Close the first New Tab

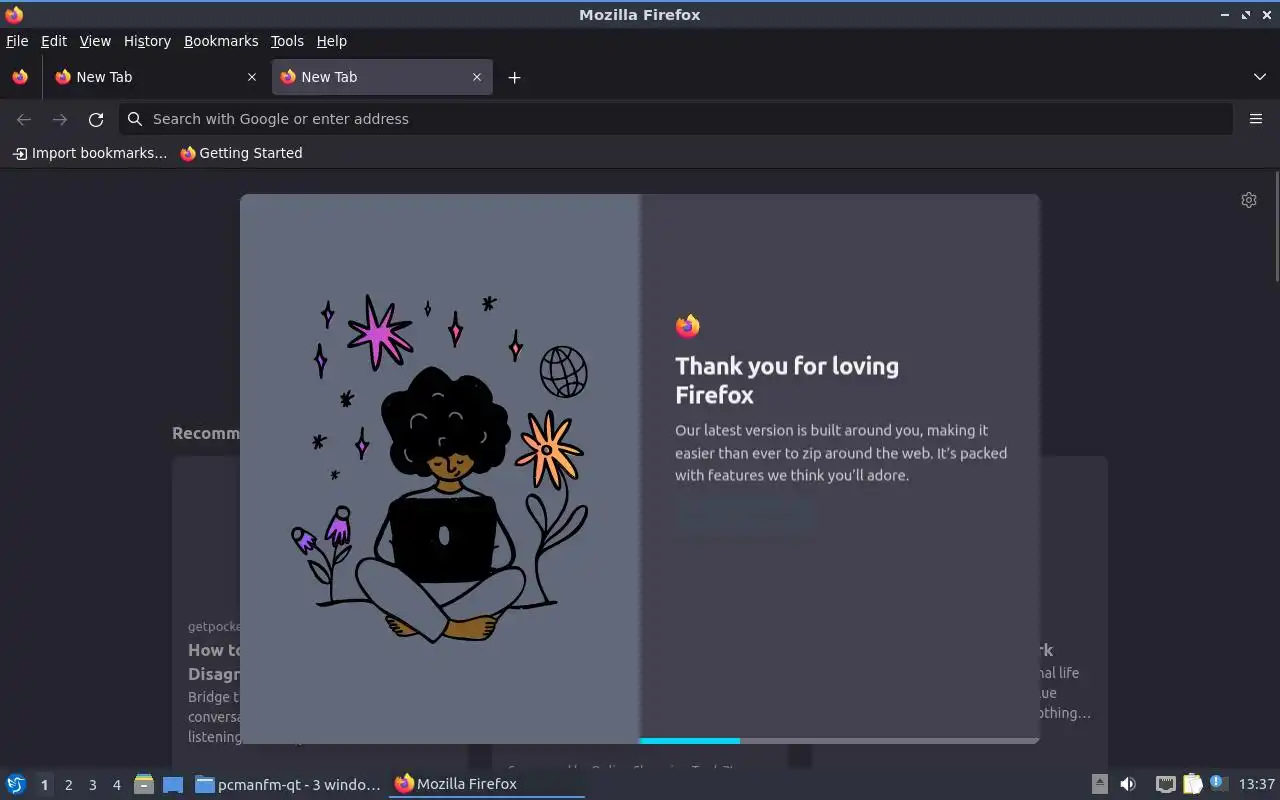pyautogui.click(x=252, y=77)
